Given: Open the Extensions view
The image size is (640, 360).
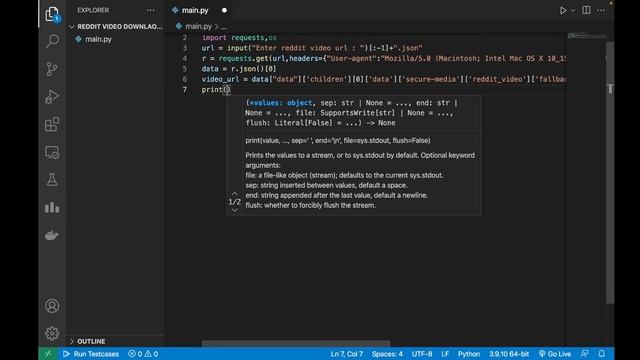Looking at the screenshot, I should coord(52,124).
